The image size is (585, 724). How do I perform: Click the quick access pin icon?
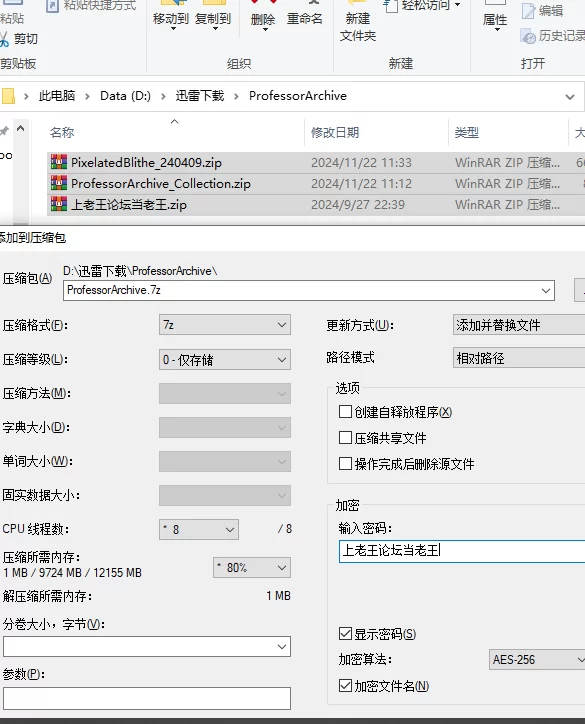coord(4,131)
